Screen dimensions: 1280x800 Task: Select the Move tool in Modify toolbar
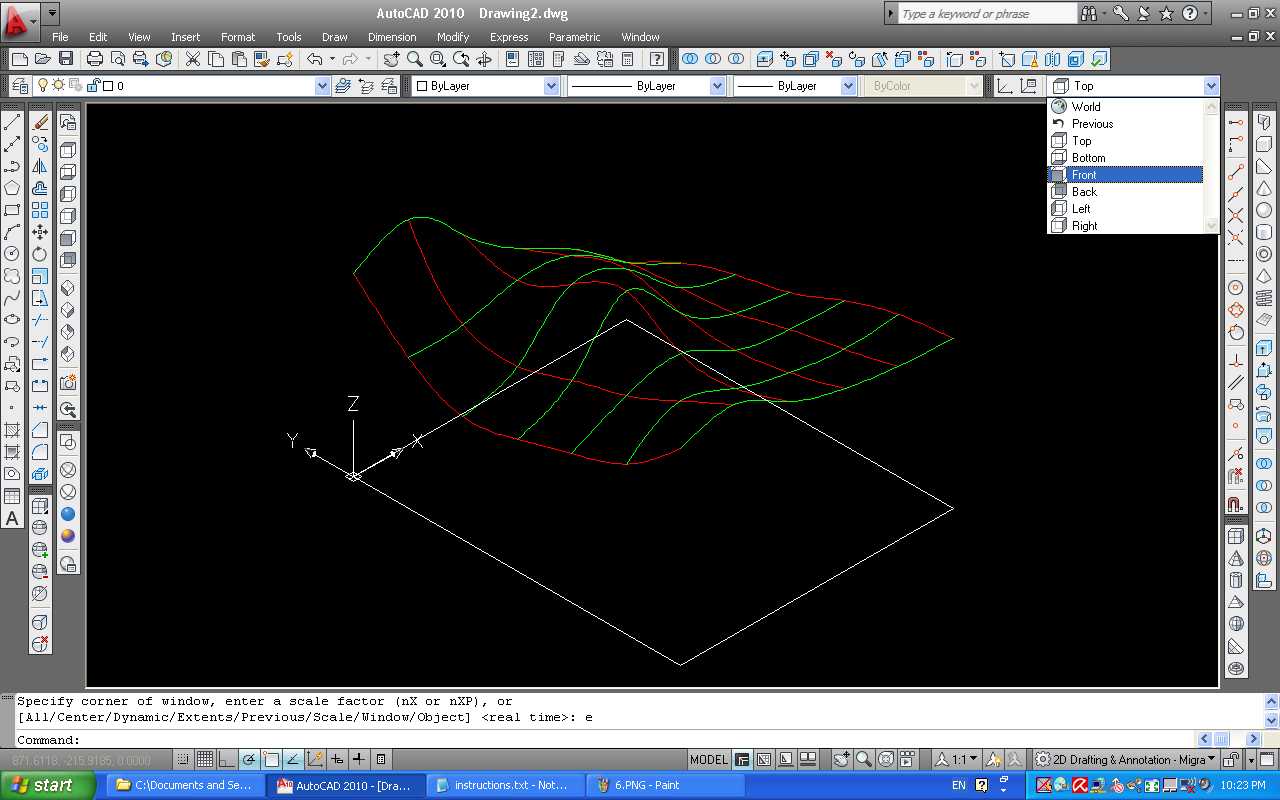click(40, 232)
